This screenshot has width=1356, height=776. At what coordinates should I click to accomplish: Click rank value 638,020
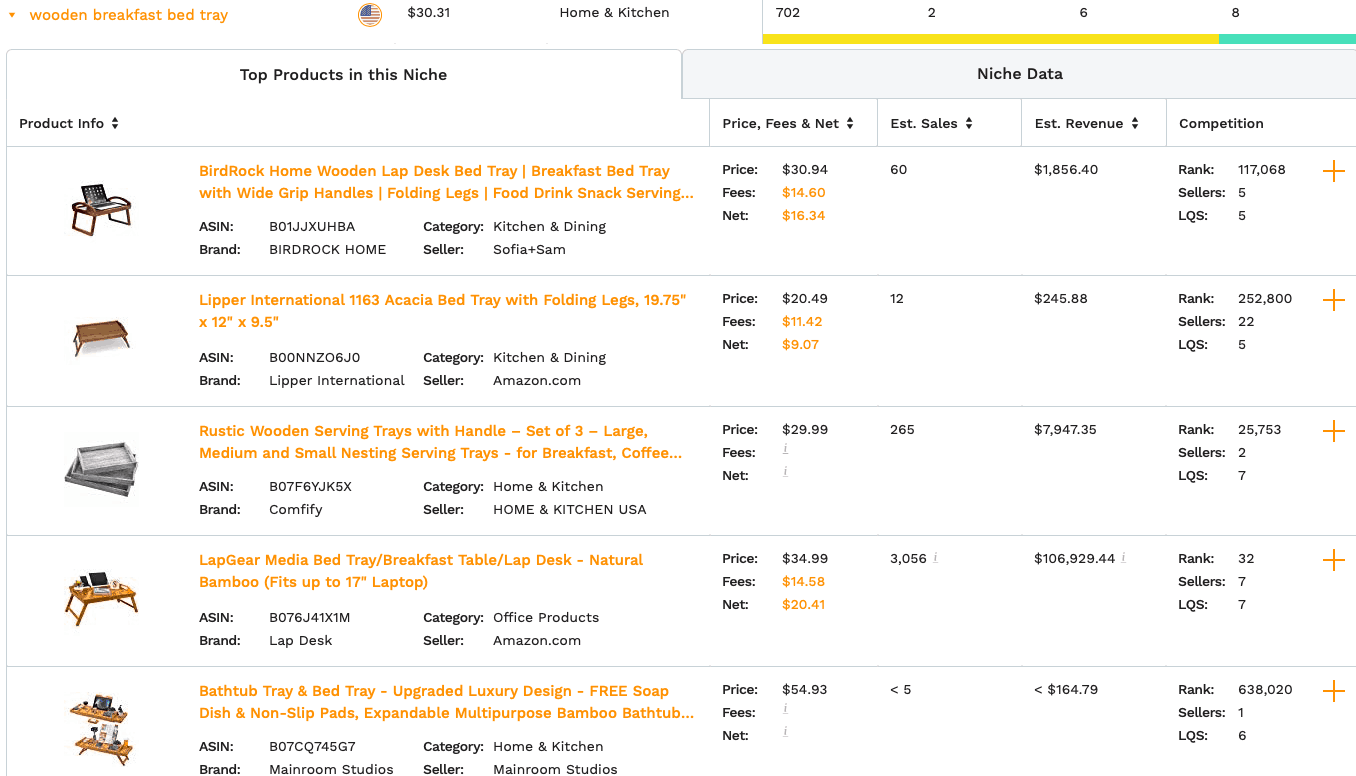[x=1265, y=689]
